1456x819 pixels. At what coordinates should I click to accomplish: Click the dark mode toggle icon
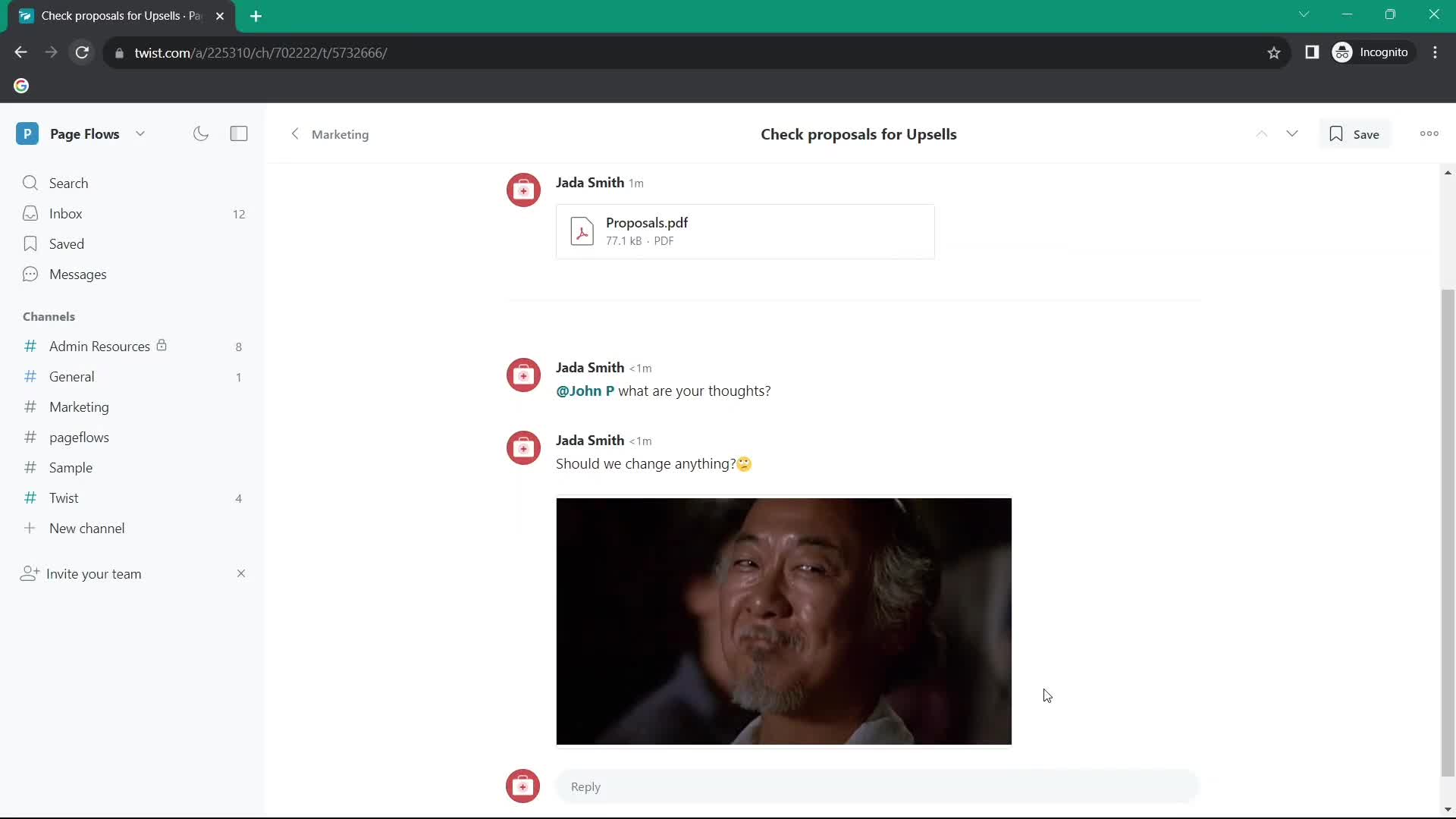(x=200, y=133)
